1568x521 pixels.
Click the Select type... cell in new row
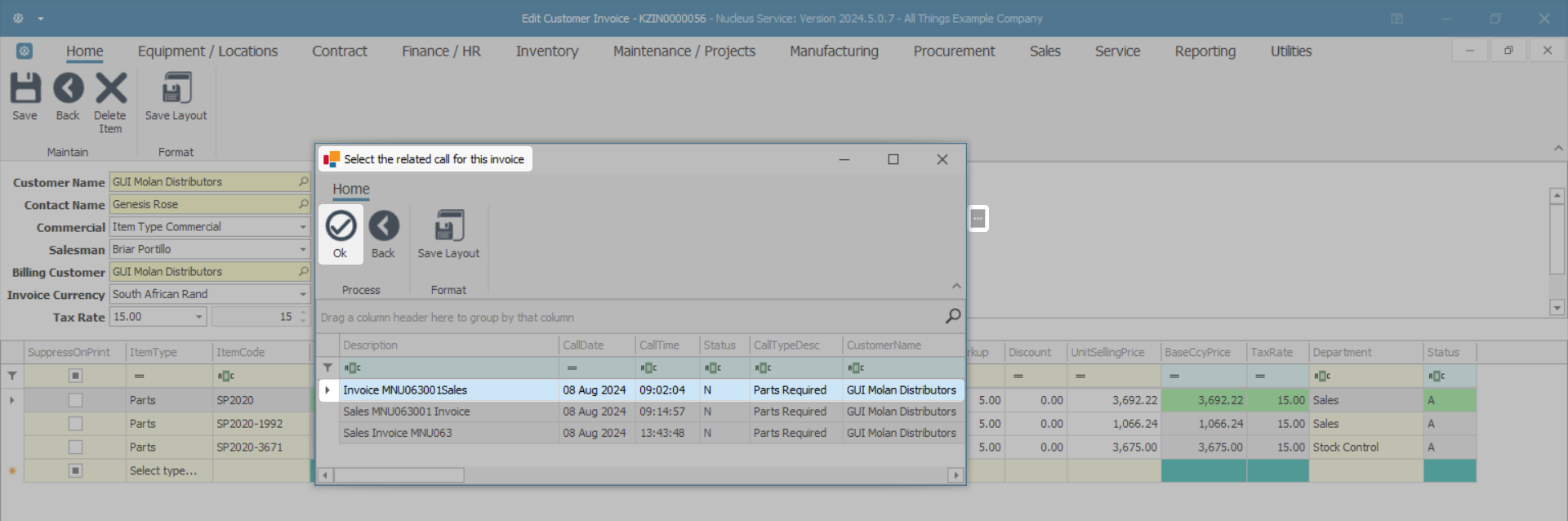click(169, 470)
